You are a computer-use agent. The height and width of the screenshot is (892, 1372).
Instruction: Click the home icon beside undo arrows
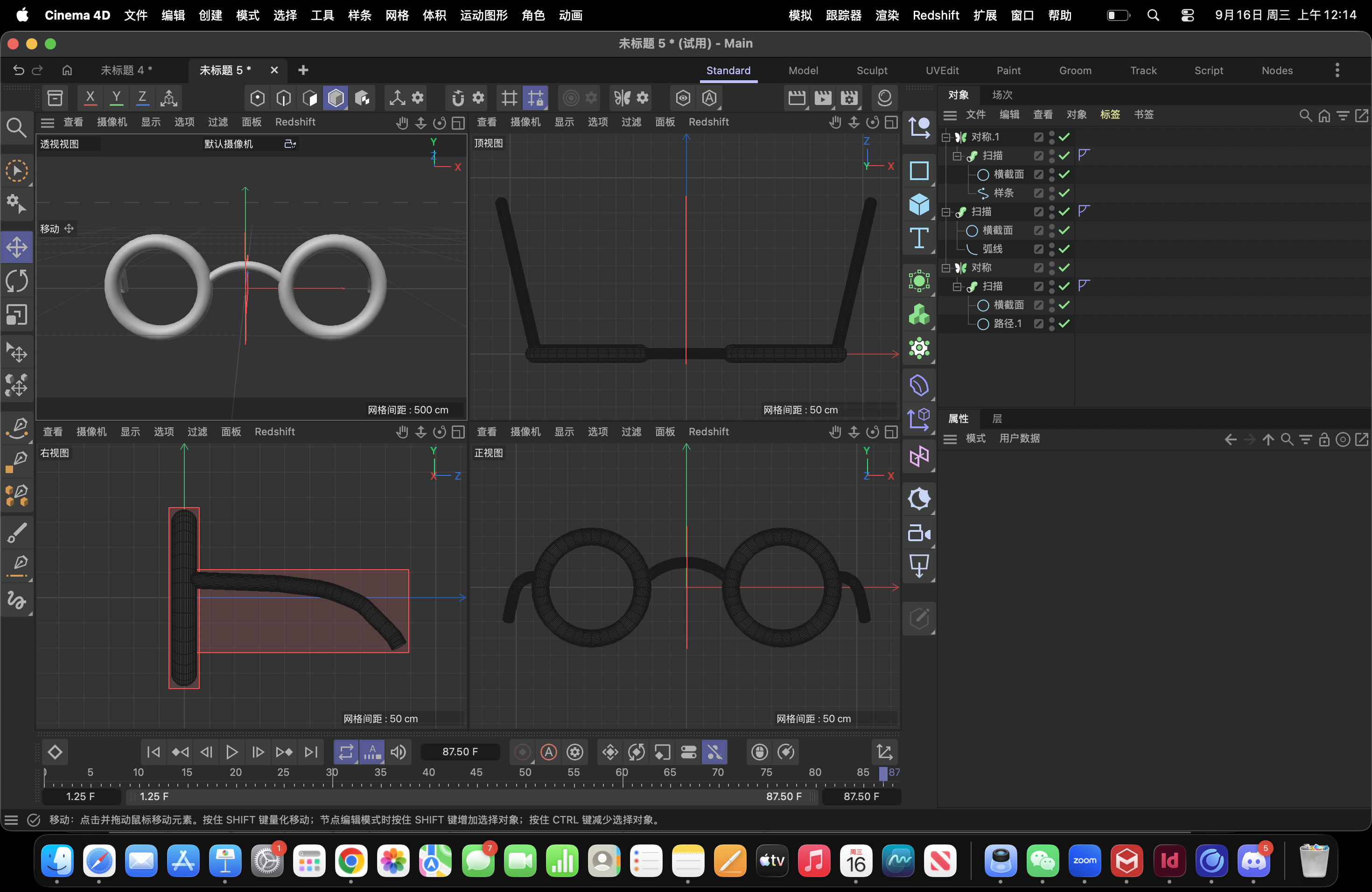68,70
